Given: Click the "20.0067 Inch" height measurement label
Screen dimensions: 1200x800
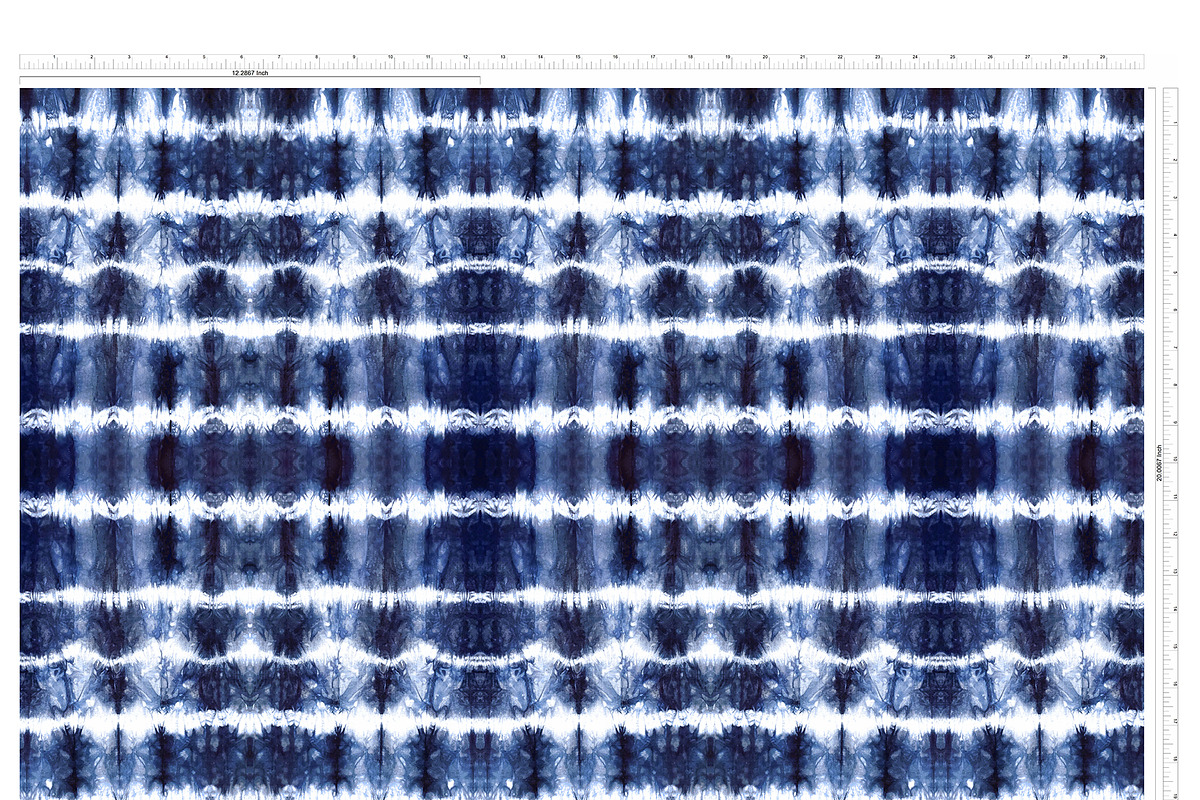Looking at the screenshot, I should 1160,463.
